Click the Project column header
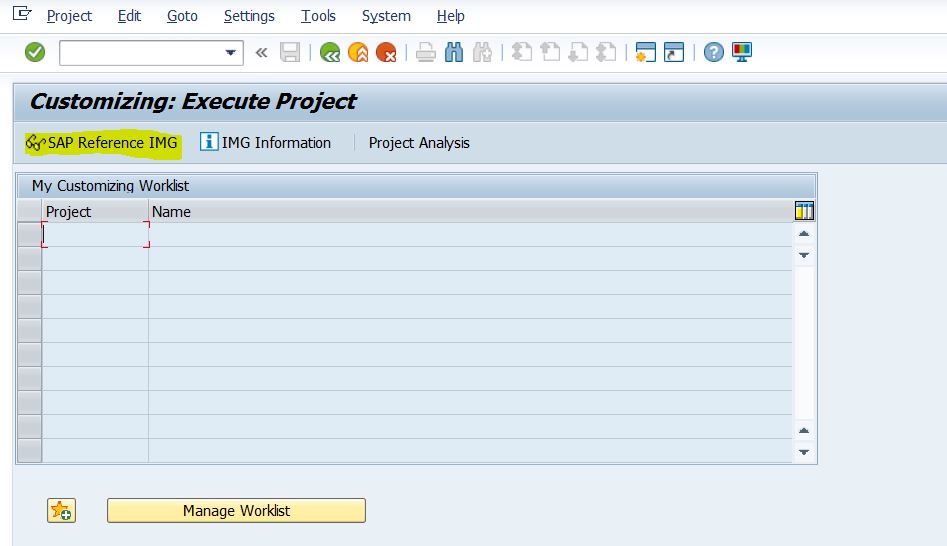 click(x=95, y=212)
